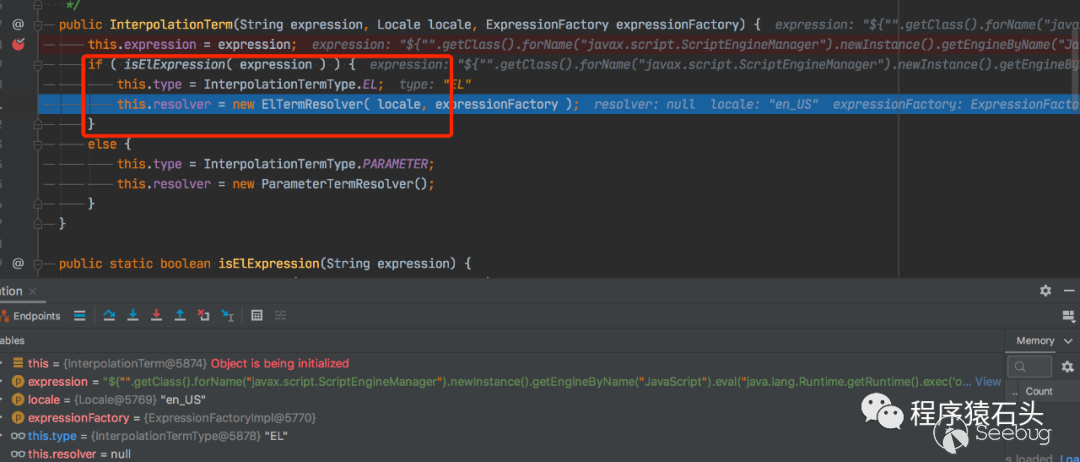1080x462 pixels.
Task: Toggle breakpoint on this.expression line
Action: coord(18,44)
